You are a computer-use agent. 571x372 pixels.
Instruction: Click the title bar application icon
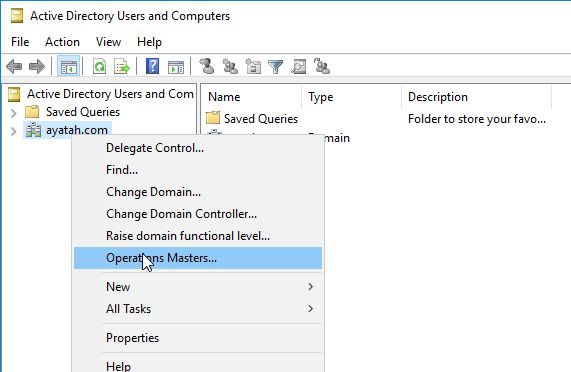[16, 16]
